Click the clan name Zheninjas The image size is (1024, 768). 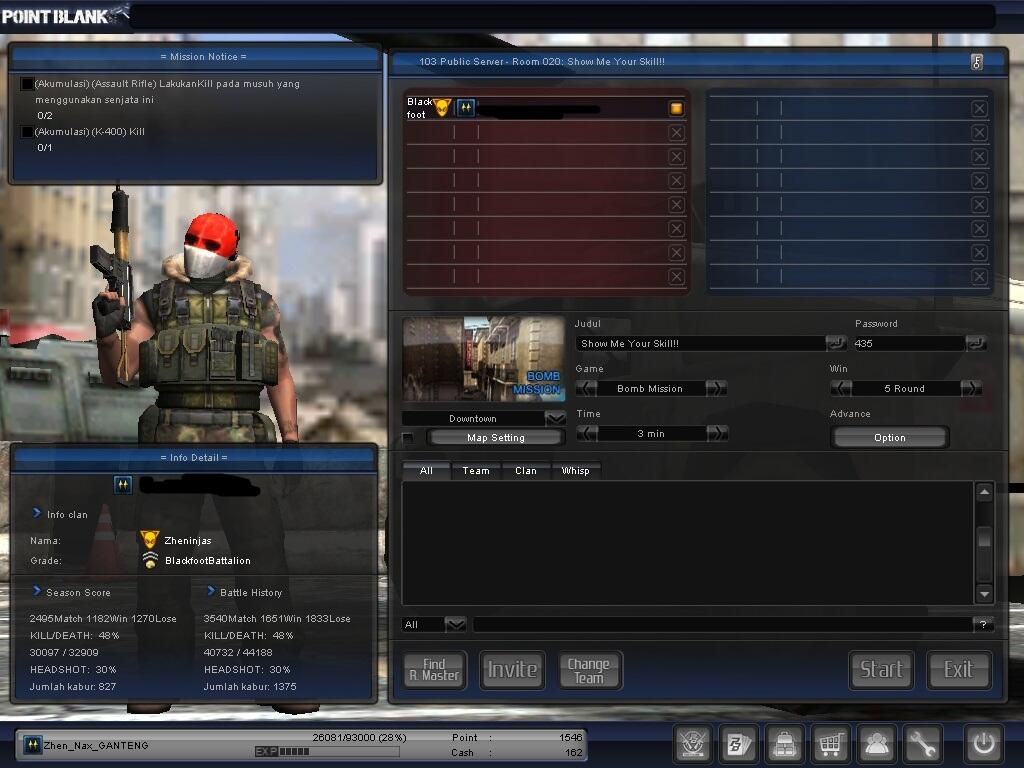(187, 541)
